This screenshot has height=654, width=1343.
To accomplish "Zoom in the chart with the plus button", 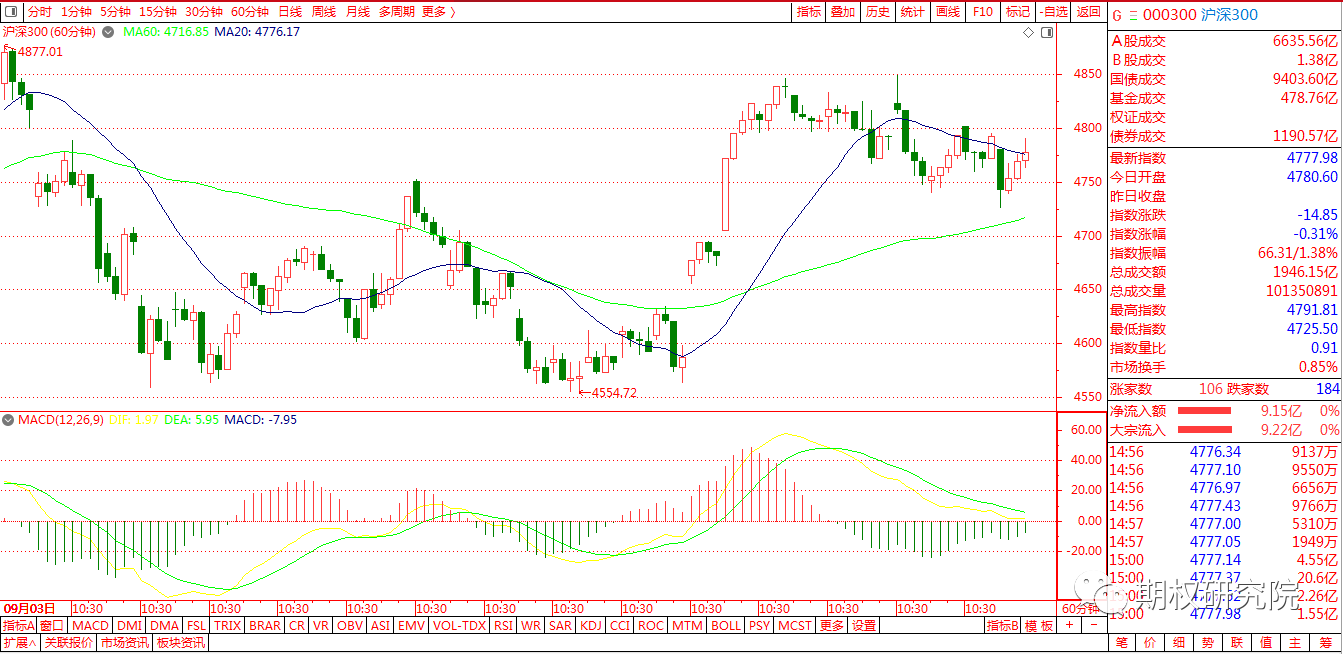I will (1068, 625).
